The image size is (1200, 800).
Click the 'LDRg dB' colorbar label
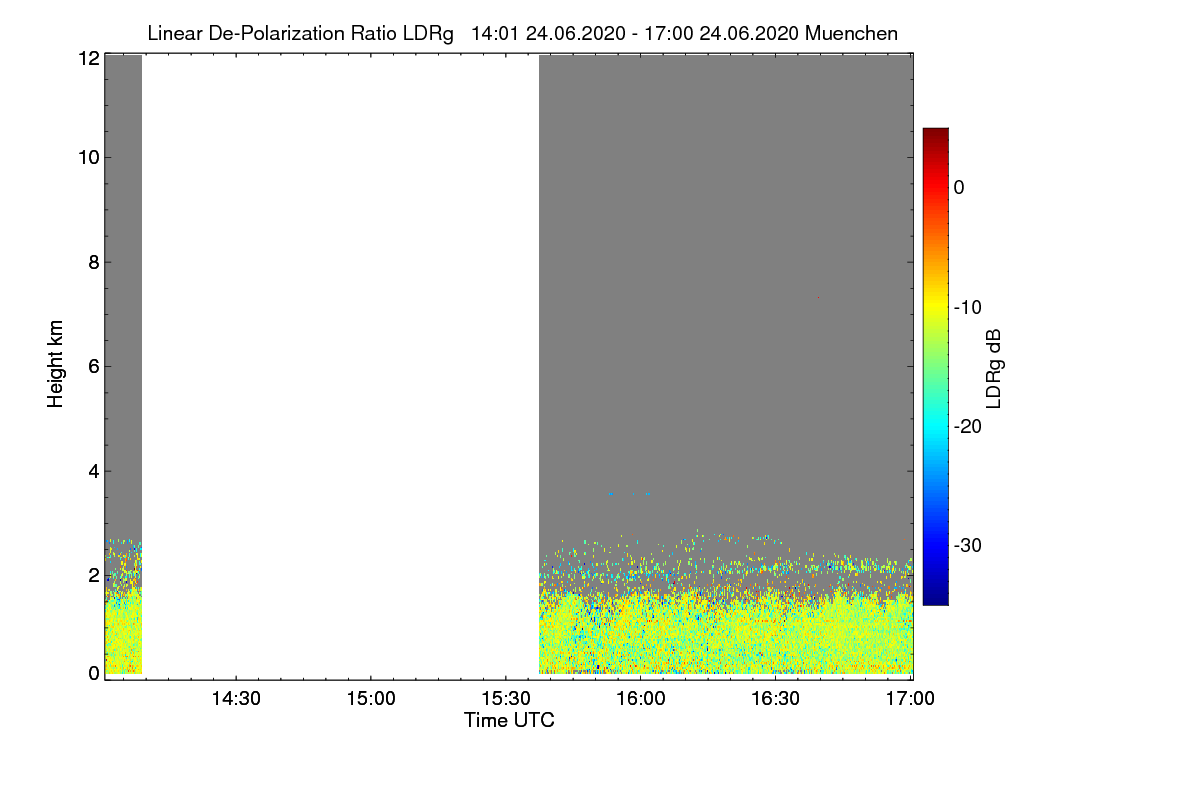coord(994,368)
